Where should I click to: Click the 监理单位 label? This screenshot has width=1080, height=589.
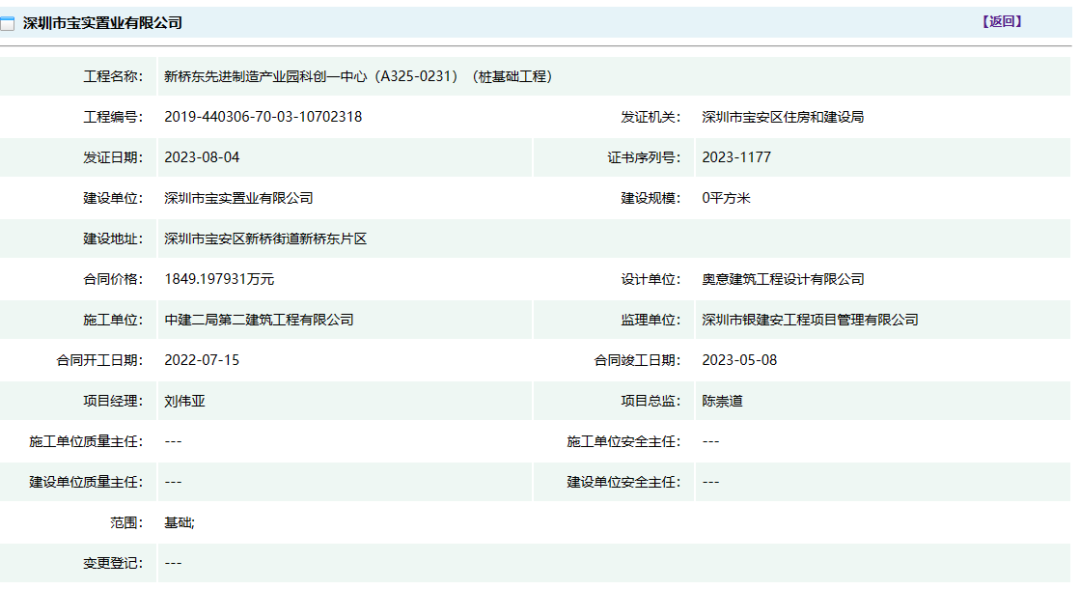tap(650, 320)
